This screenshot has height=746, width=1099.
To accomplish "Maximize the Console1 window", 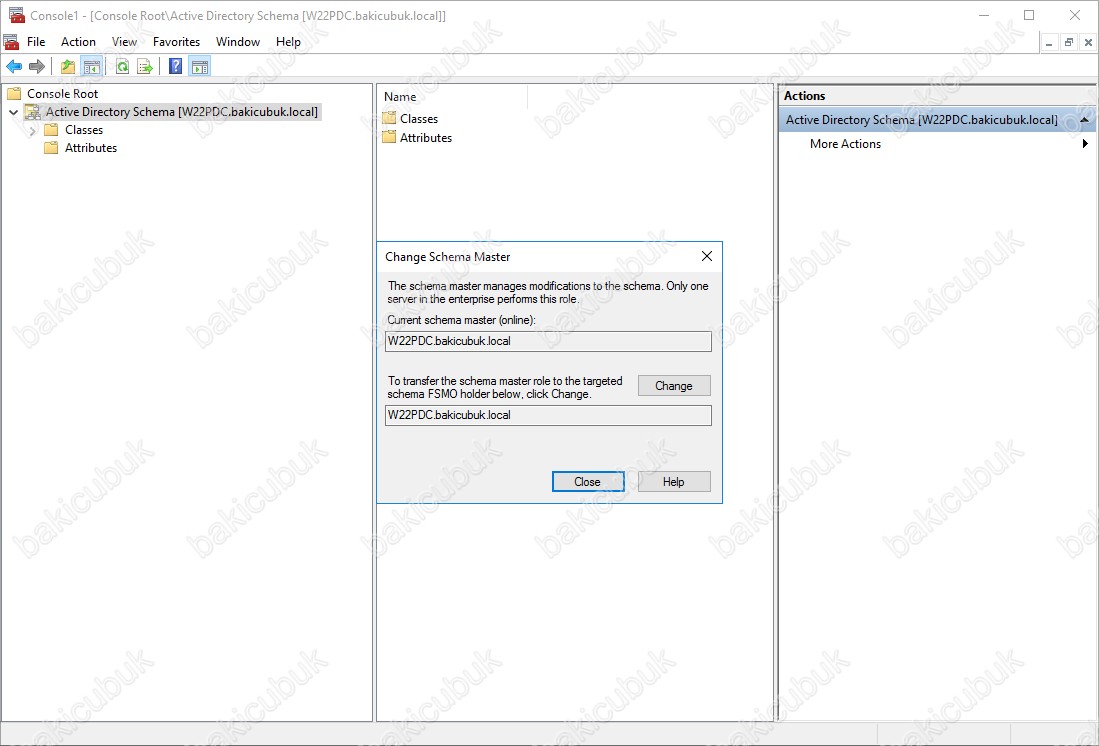I will click(x=1029, y=15).
